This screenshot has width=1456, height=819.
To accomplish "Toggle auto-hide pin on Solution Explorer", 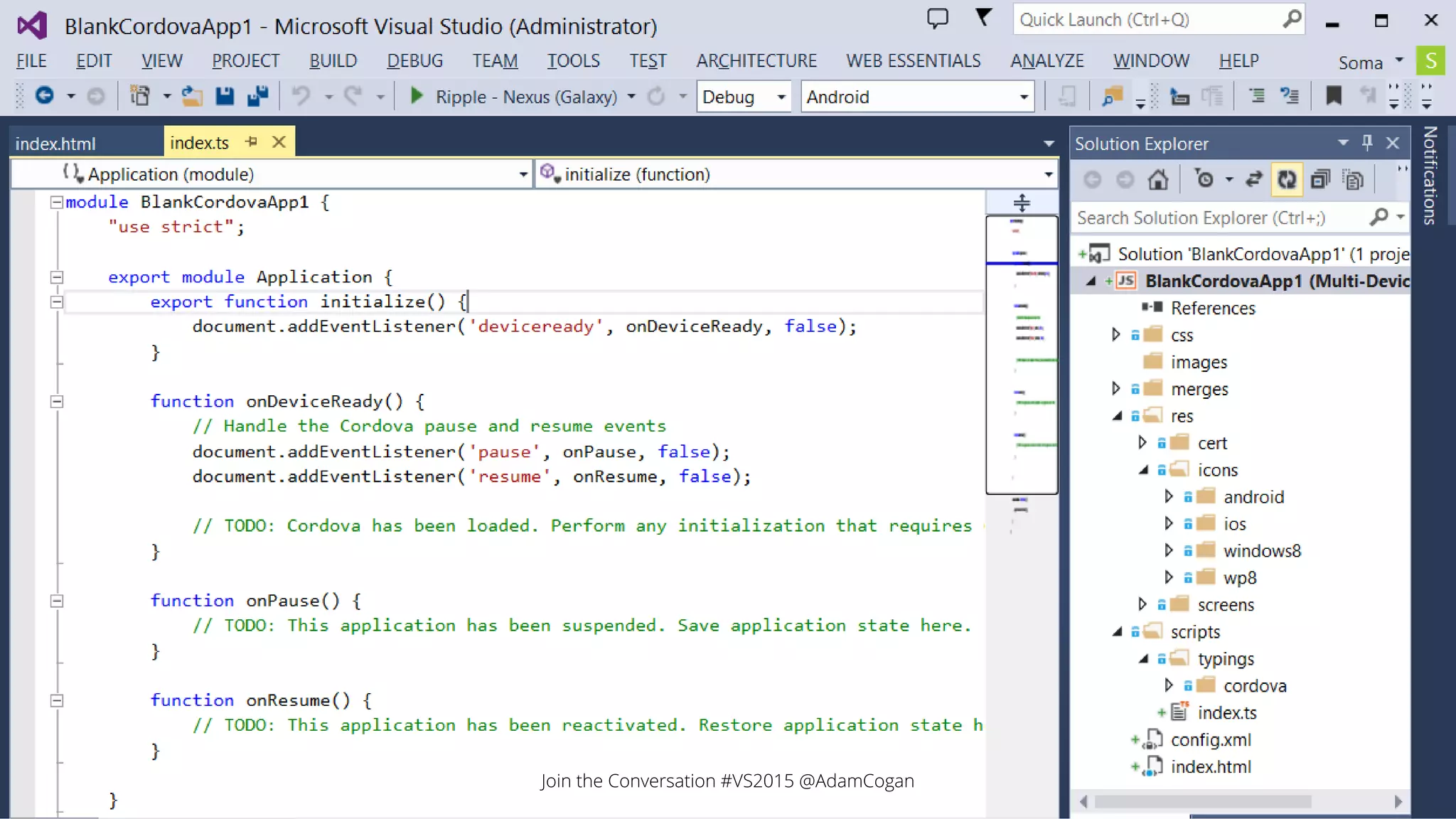I will [1367, 143].
